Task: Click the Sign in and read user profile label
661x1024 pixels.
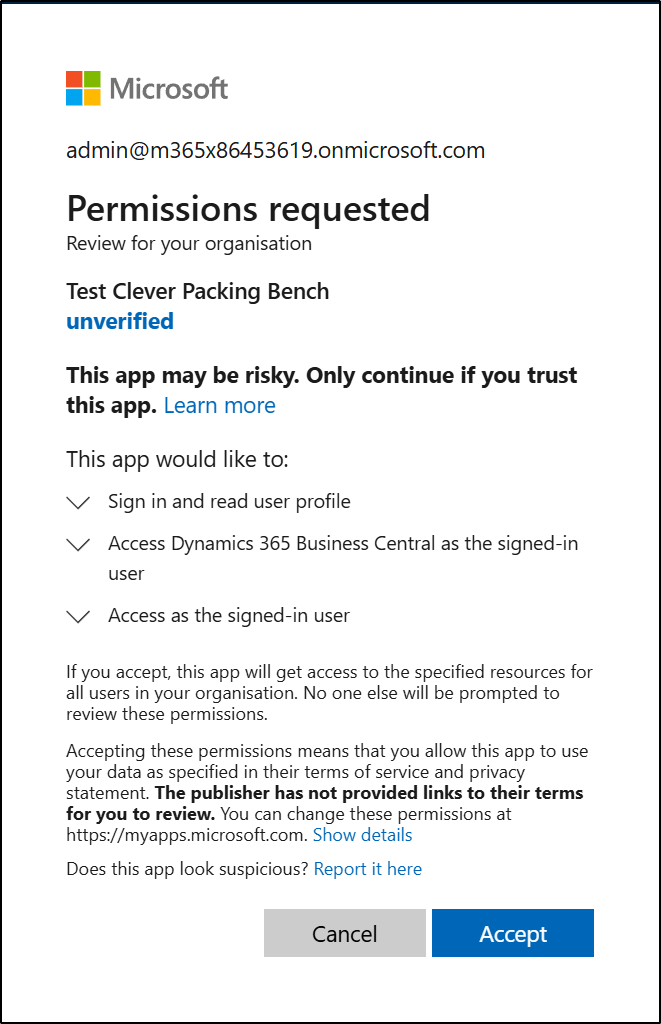Action: pos(229,502)
